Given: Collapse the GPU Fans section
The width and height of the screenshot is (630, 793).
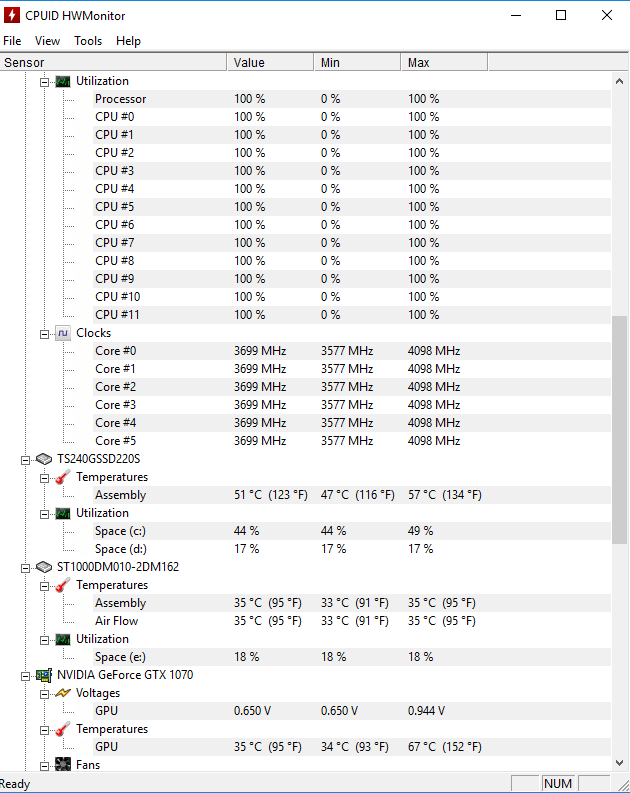Looking at the screenshot, I should [x=45, y=765].
